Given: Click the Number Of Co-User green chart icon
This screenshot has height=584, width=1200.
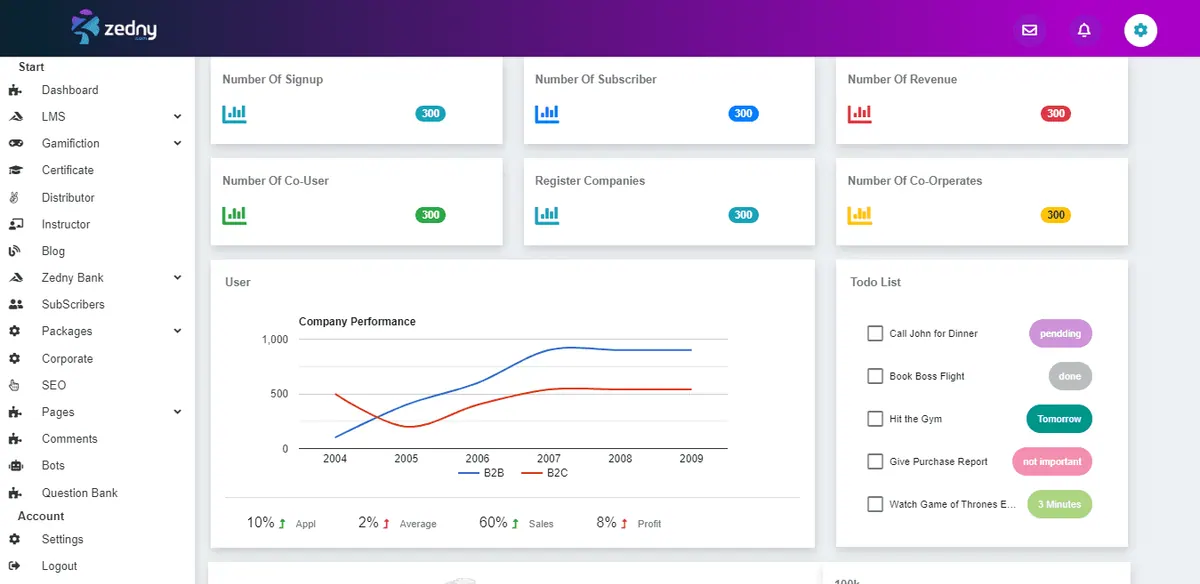Looking at the screenshot, I should tap(235, 215).
